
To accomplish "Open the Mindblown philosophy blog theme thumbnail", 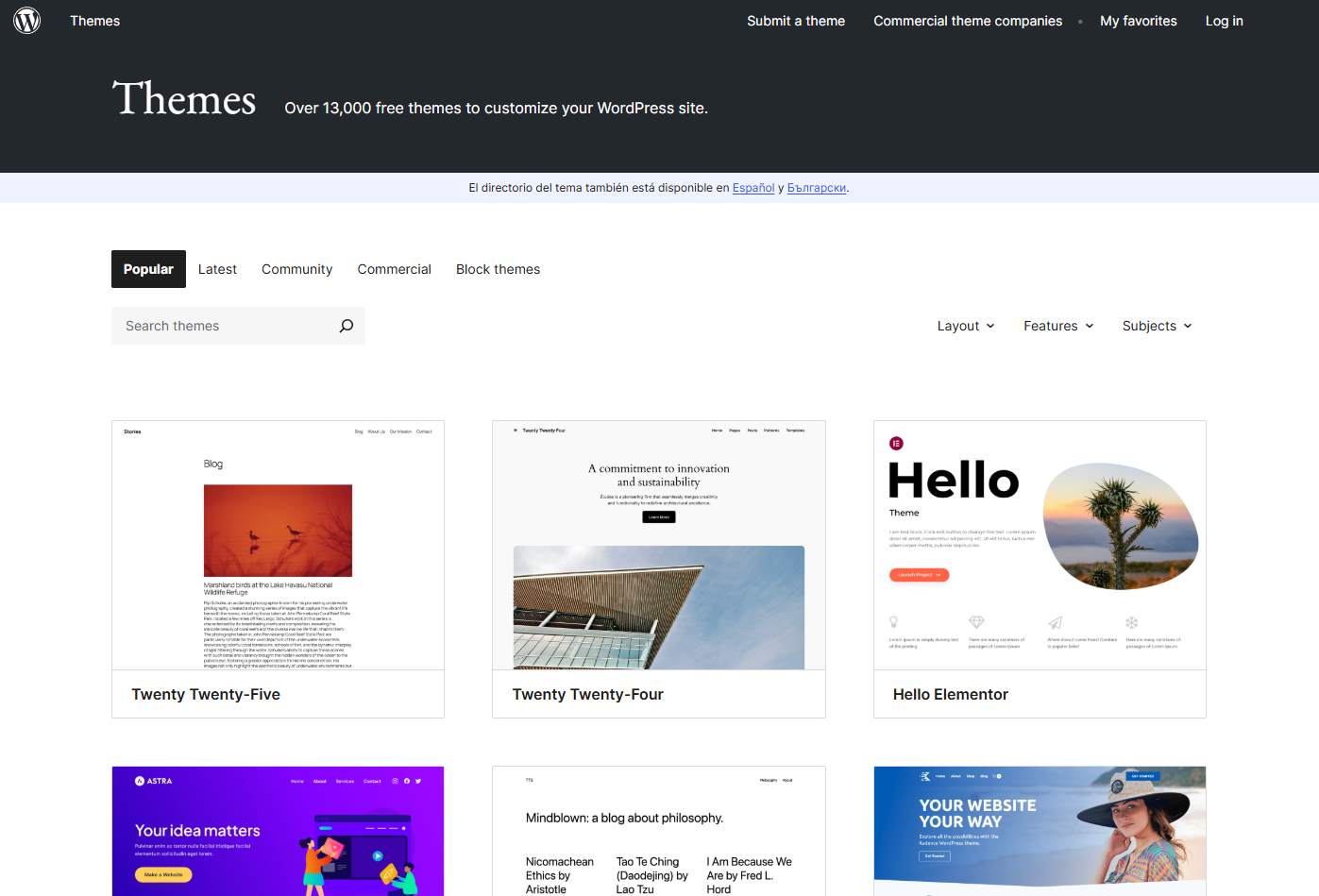I will tap(659, 831).
